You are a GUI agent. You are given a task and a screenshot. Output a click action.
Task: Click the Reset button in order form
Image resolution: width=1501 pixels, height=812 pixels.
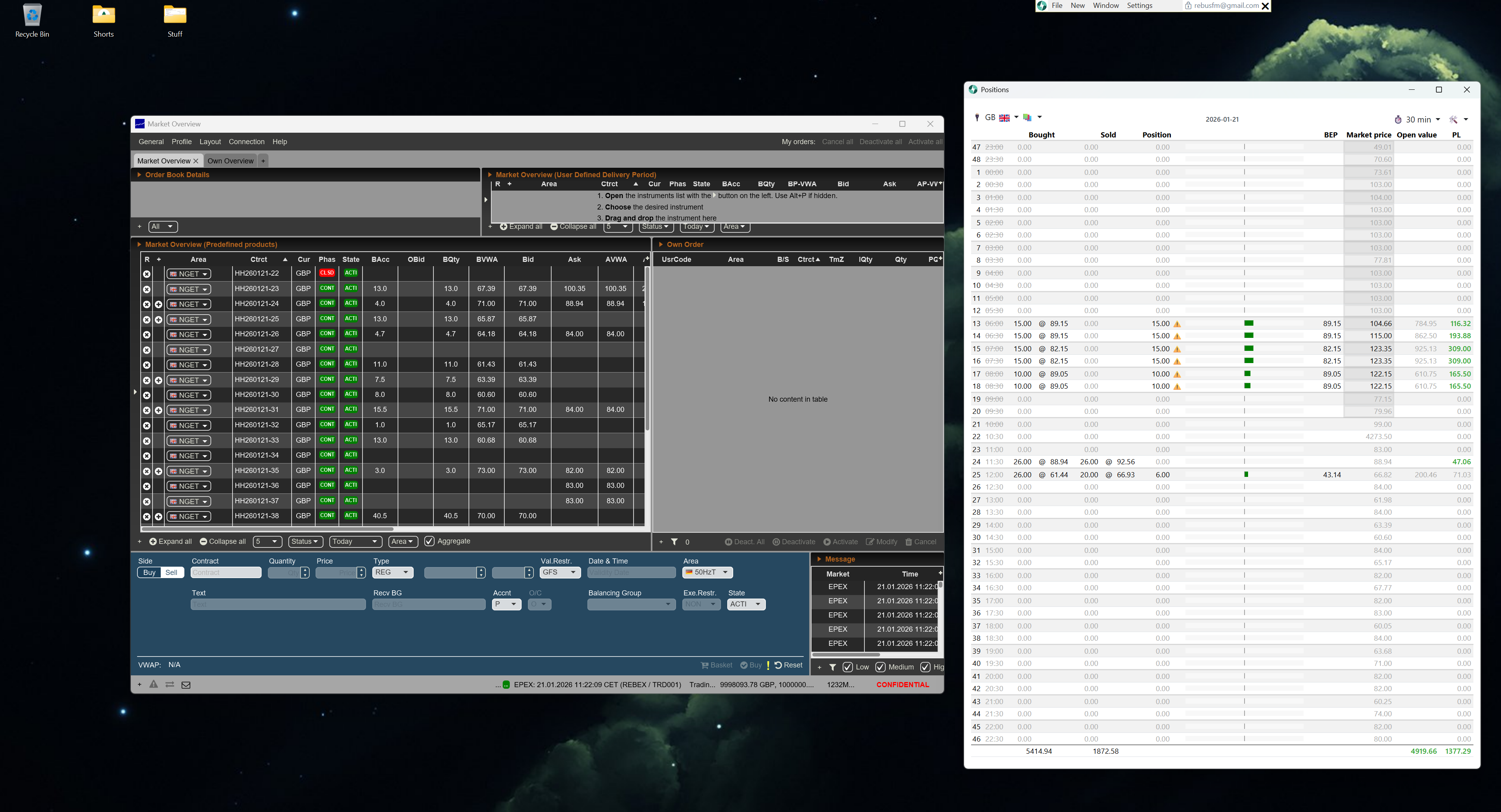pyautogui.click(x=788, y=665)
